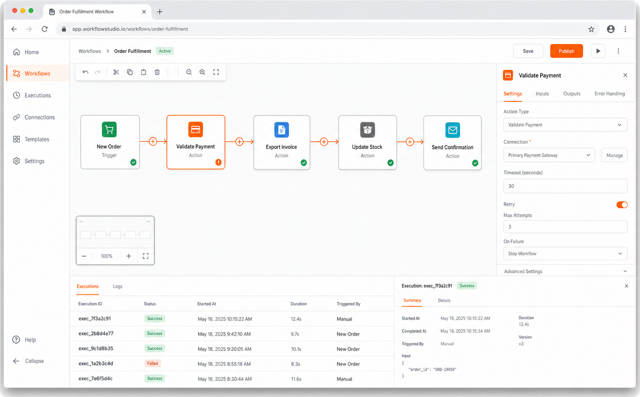
Task: Collapse the sidebar
Action: point(28,361)
